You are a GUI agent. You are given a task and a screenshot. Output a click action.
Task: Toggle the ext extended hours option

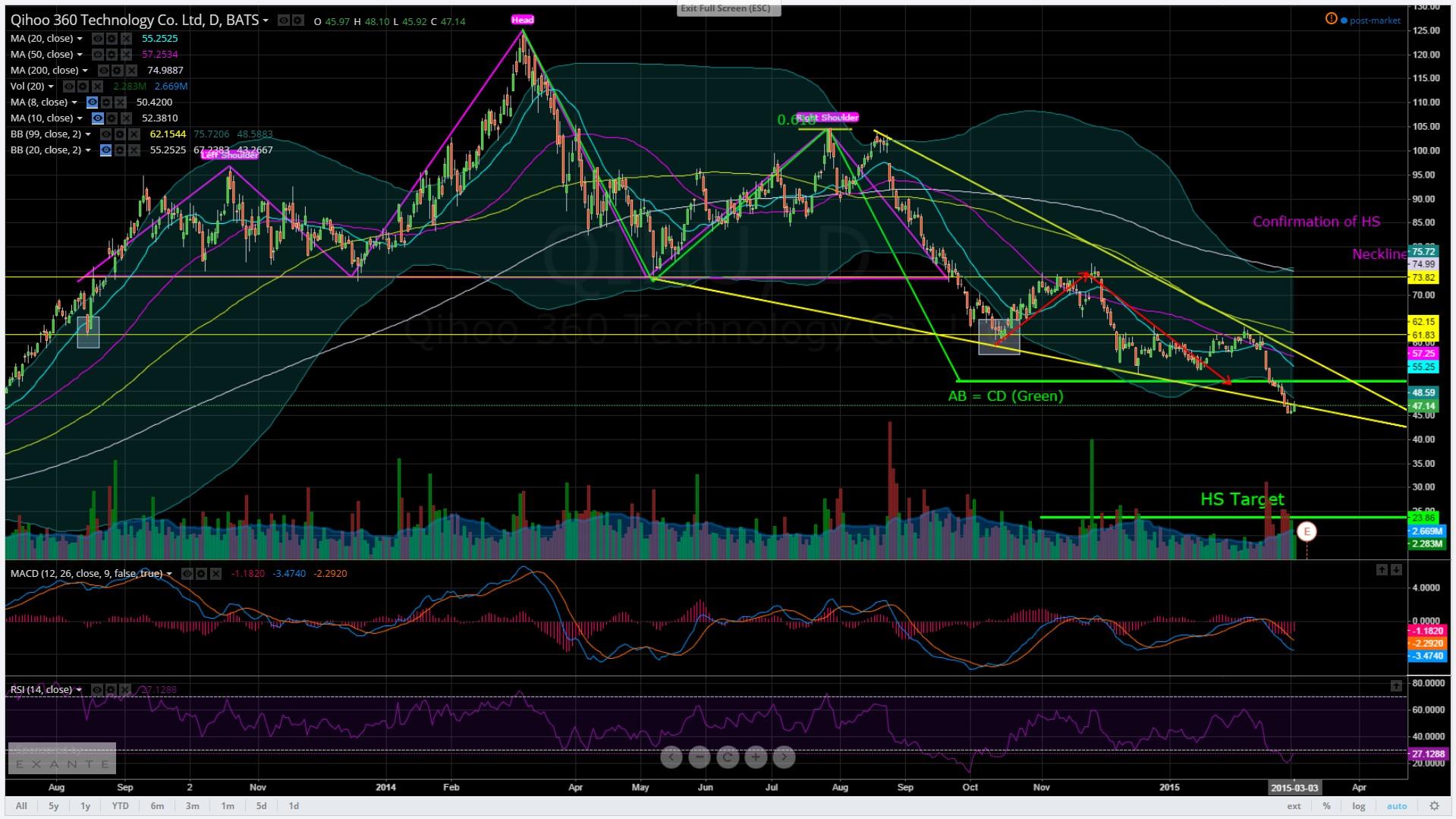(x=1294, y=806)
